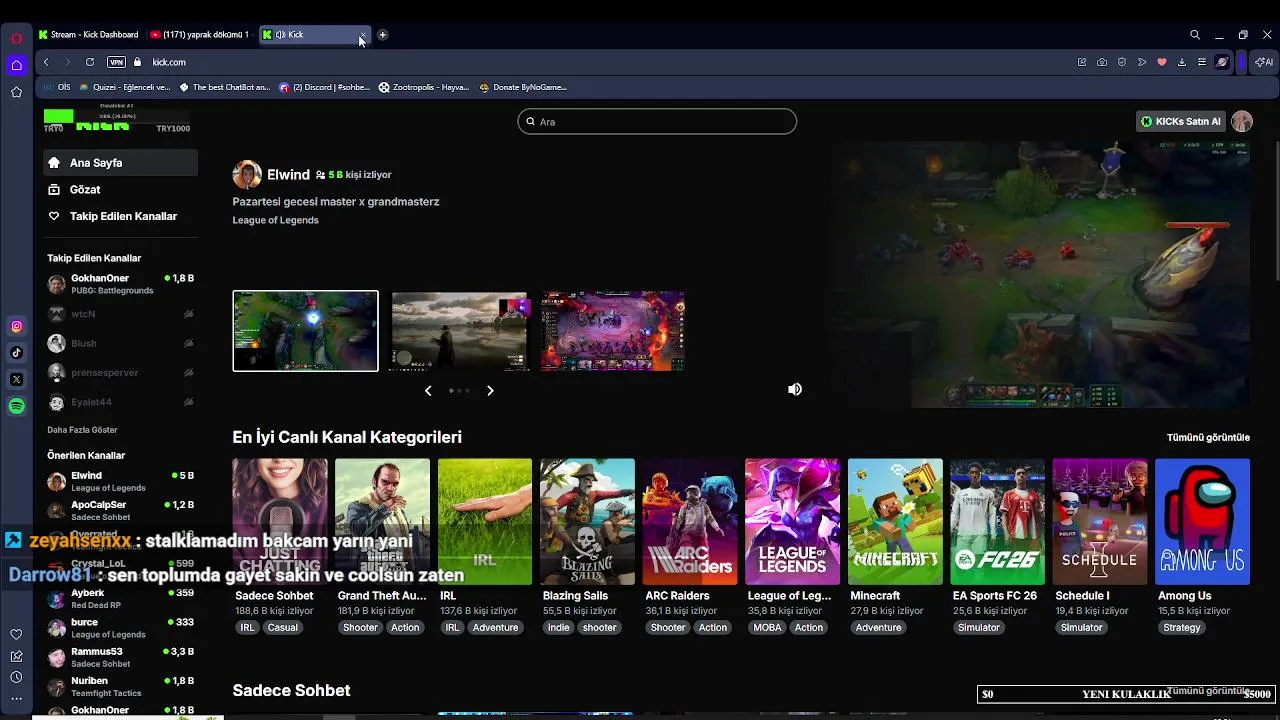
Task: Open Nuriben's Teamfight Tactics channel
Action: (x=120, y=686)
